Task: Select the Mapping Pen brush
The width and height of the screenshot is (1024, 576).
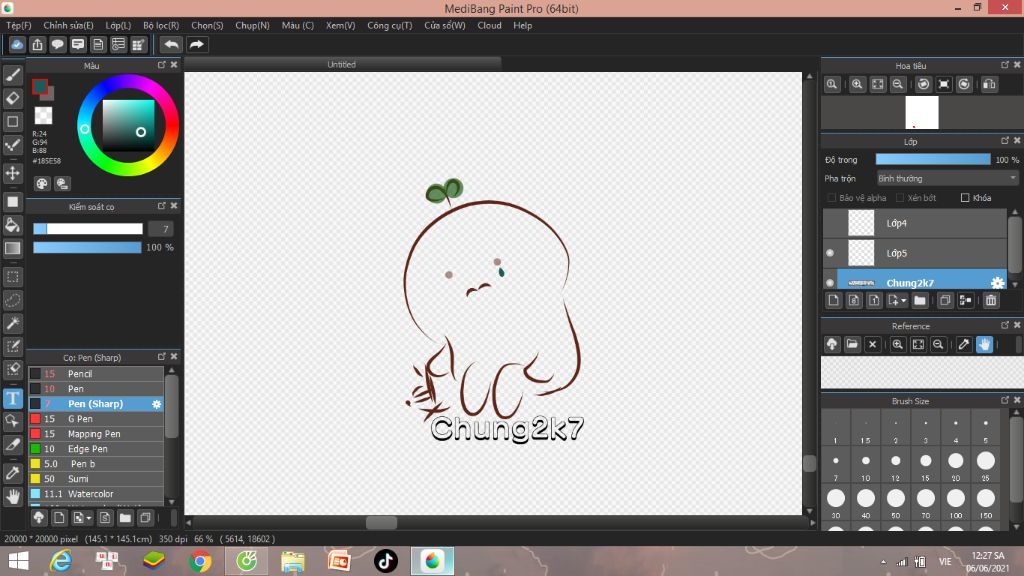Action: coord(96,434)
